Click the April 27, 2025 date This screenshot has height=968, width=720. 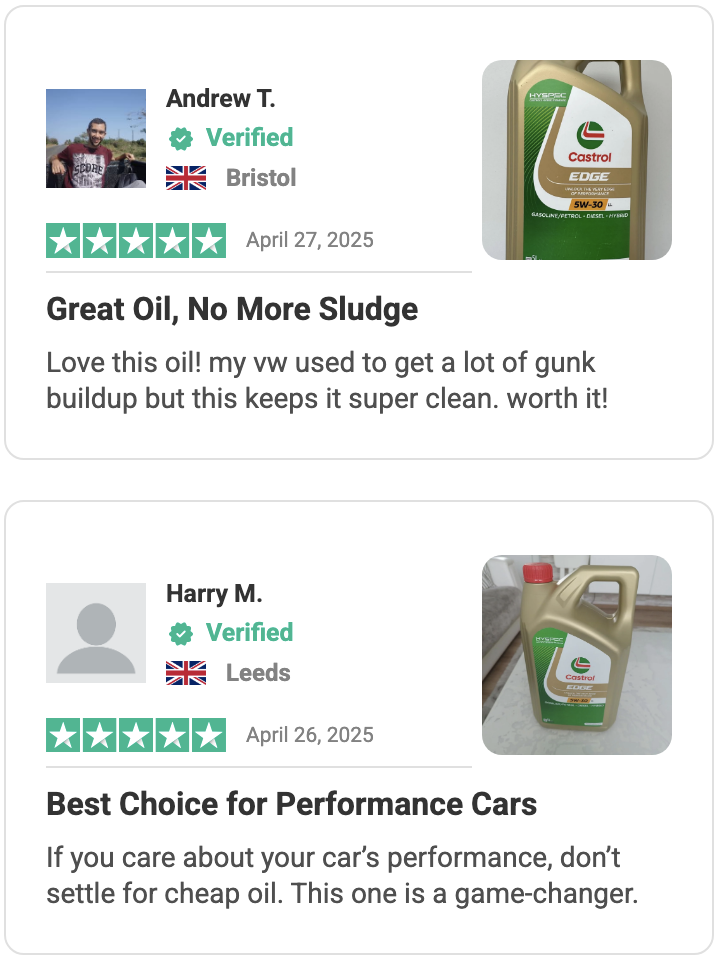[310, 240]
